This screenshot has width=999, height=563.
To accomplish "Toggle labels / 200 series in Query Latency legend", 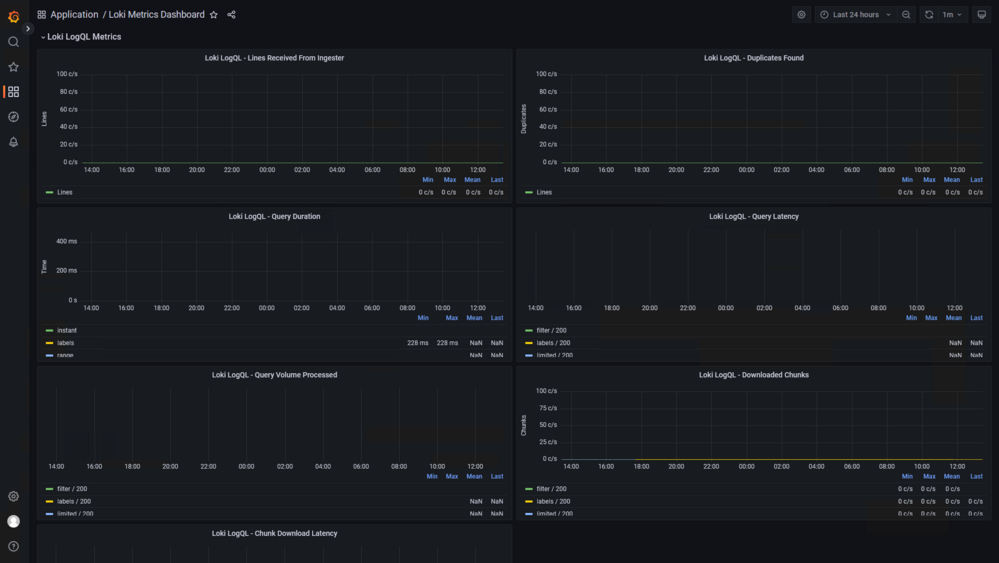I will tap(553, 343).
